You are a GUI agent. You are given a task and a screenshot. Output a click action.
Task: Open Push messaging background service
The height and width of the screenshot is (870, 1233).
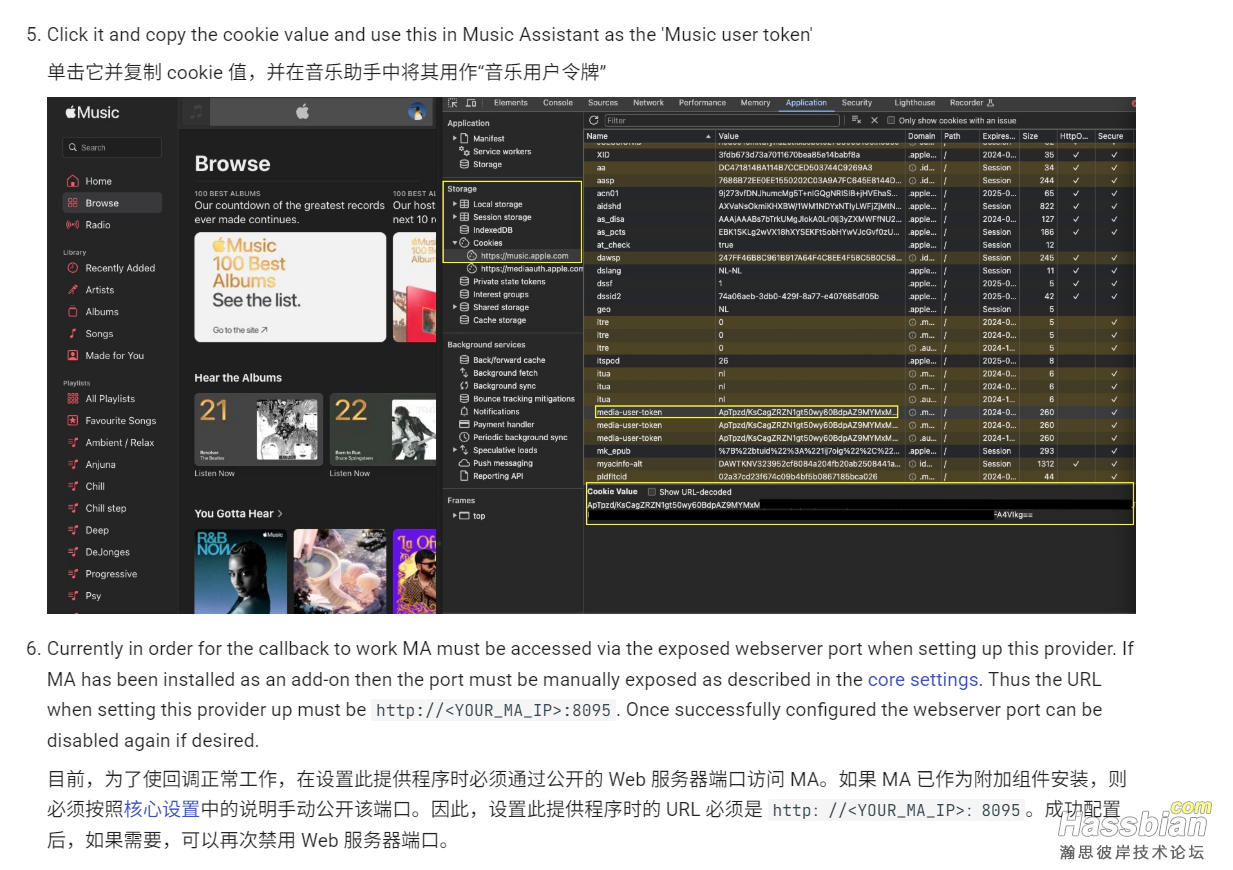495,463
